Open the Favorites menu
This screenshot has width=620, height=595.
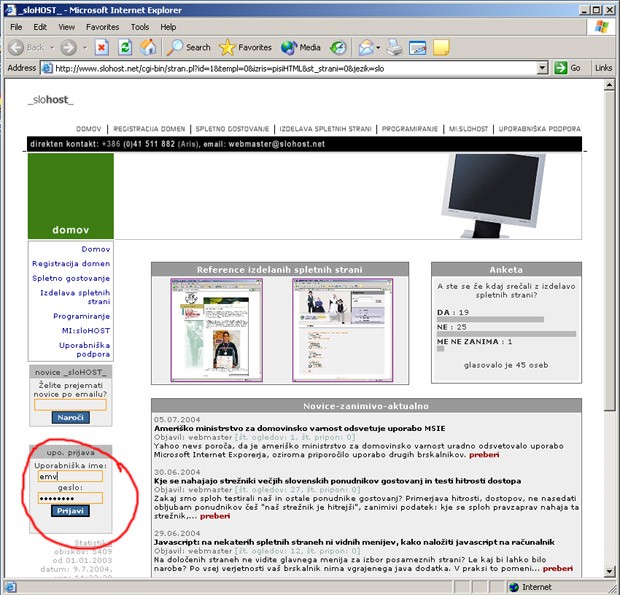(102, 27)
